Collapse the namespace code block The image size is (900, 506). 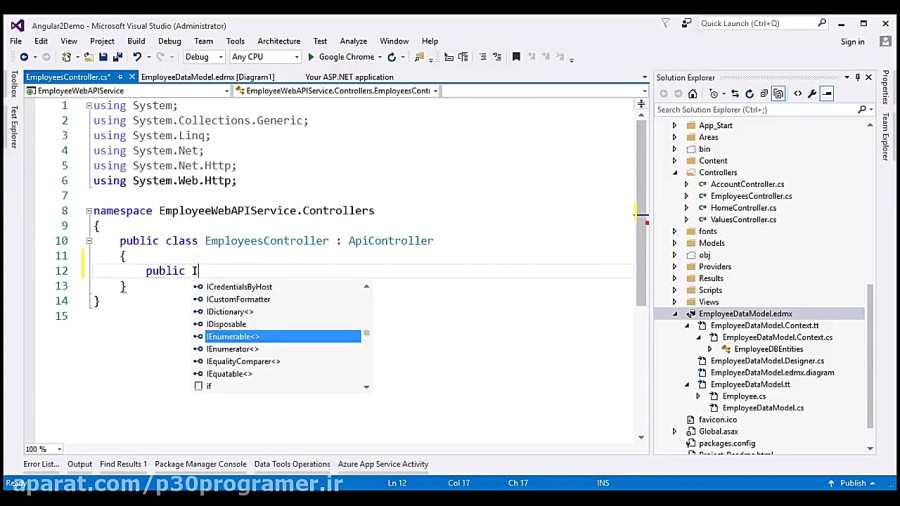89,211
